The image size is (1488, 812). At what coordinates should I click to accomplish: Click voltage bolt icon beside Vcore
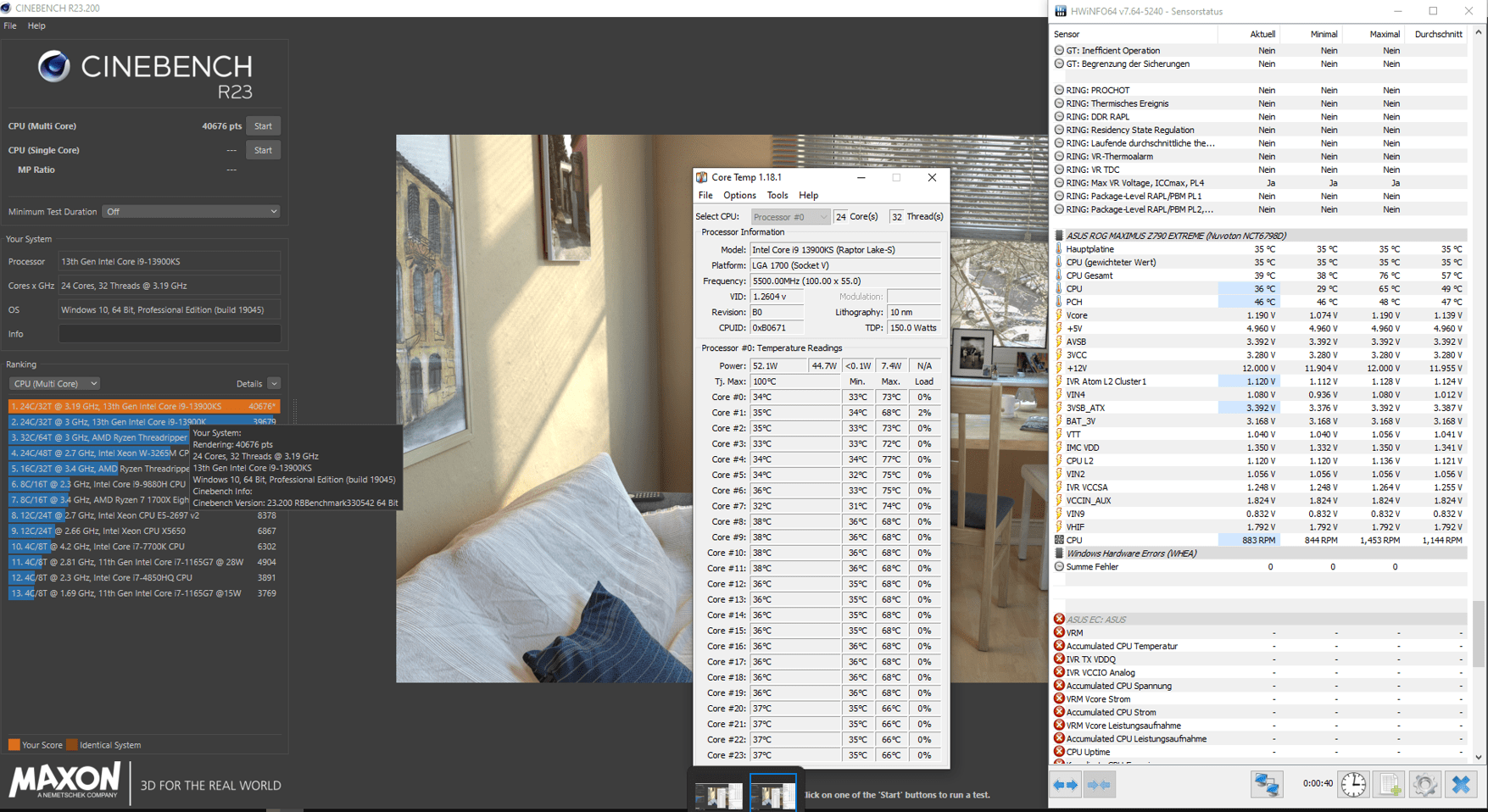click(1059, 315)
